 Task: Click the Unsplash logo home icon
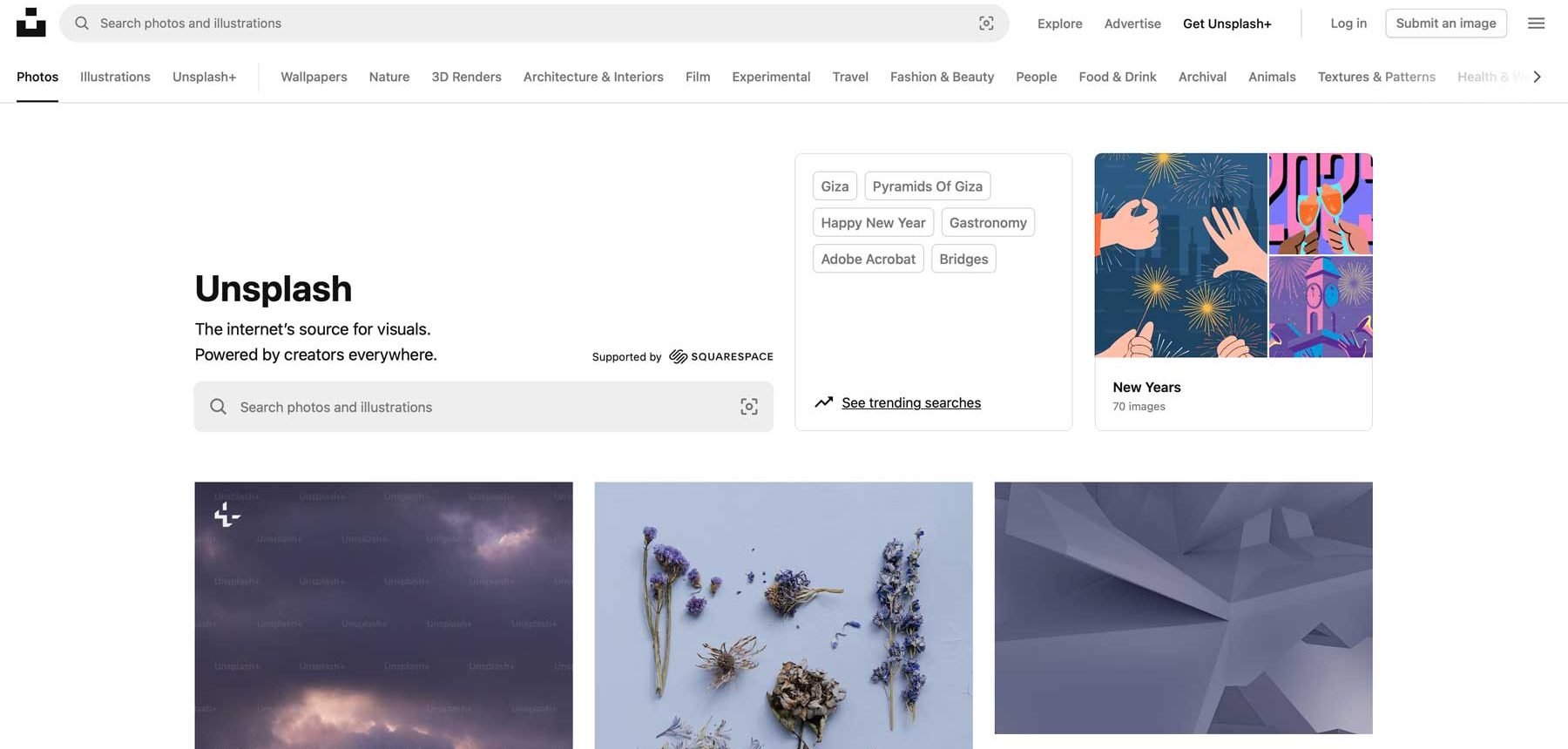[31, 23]
